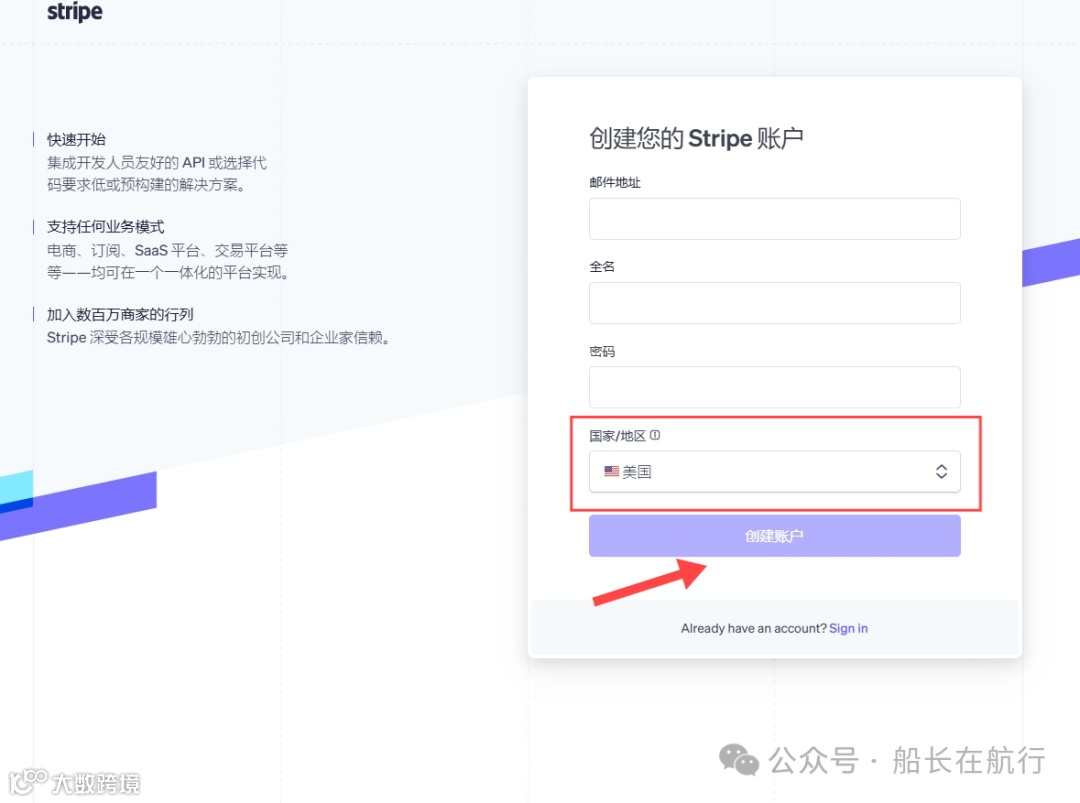Click the 邮件地址 email input field

point(774,219)
